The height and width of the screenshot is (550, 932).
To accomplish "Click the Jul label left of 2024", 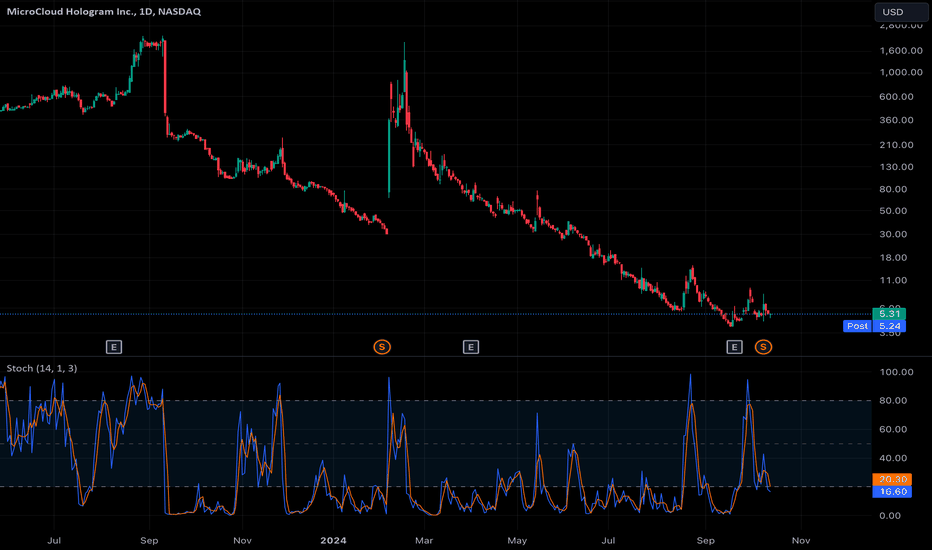I will (x=54, y=540).
